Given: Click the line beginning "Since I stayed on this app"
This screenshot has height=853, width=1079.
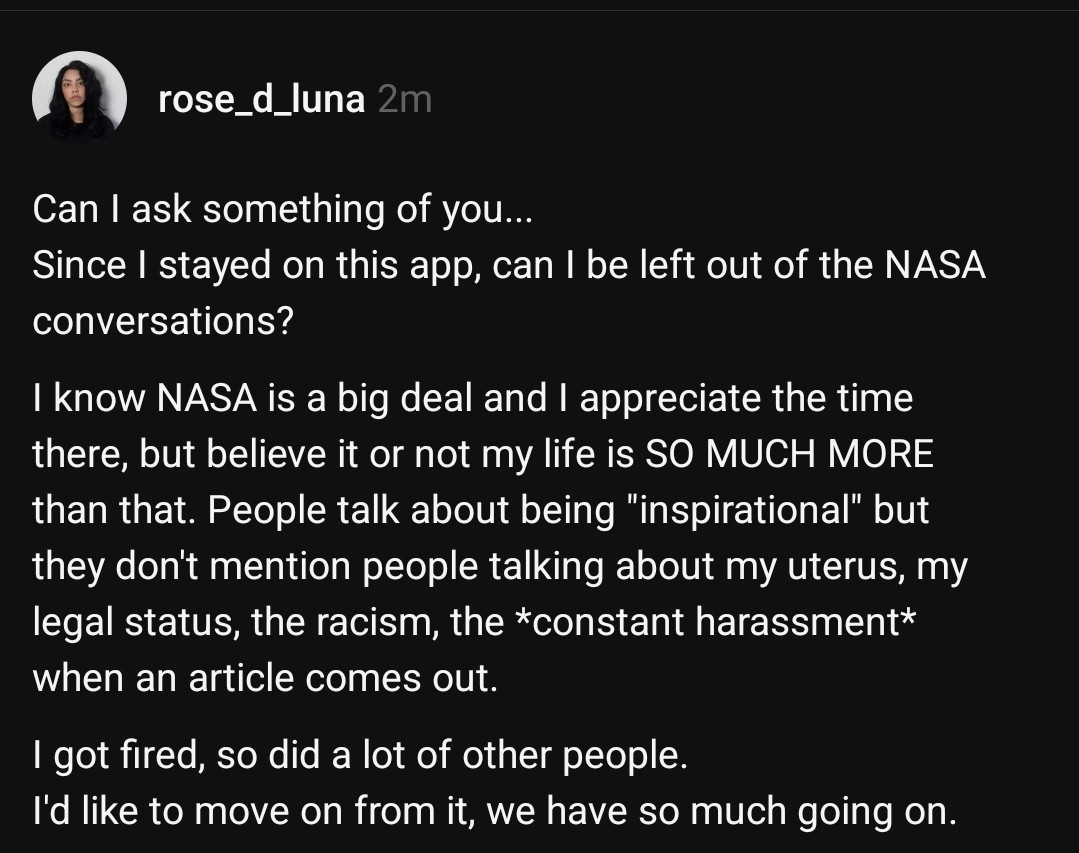Looking at the screenshot, I should pyautogui.click(x=509, y=265).
